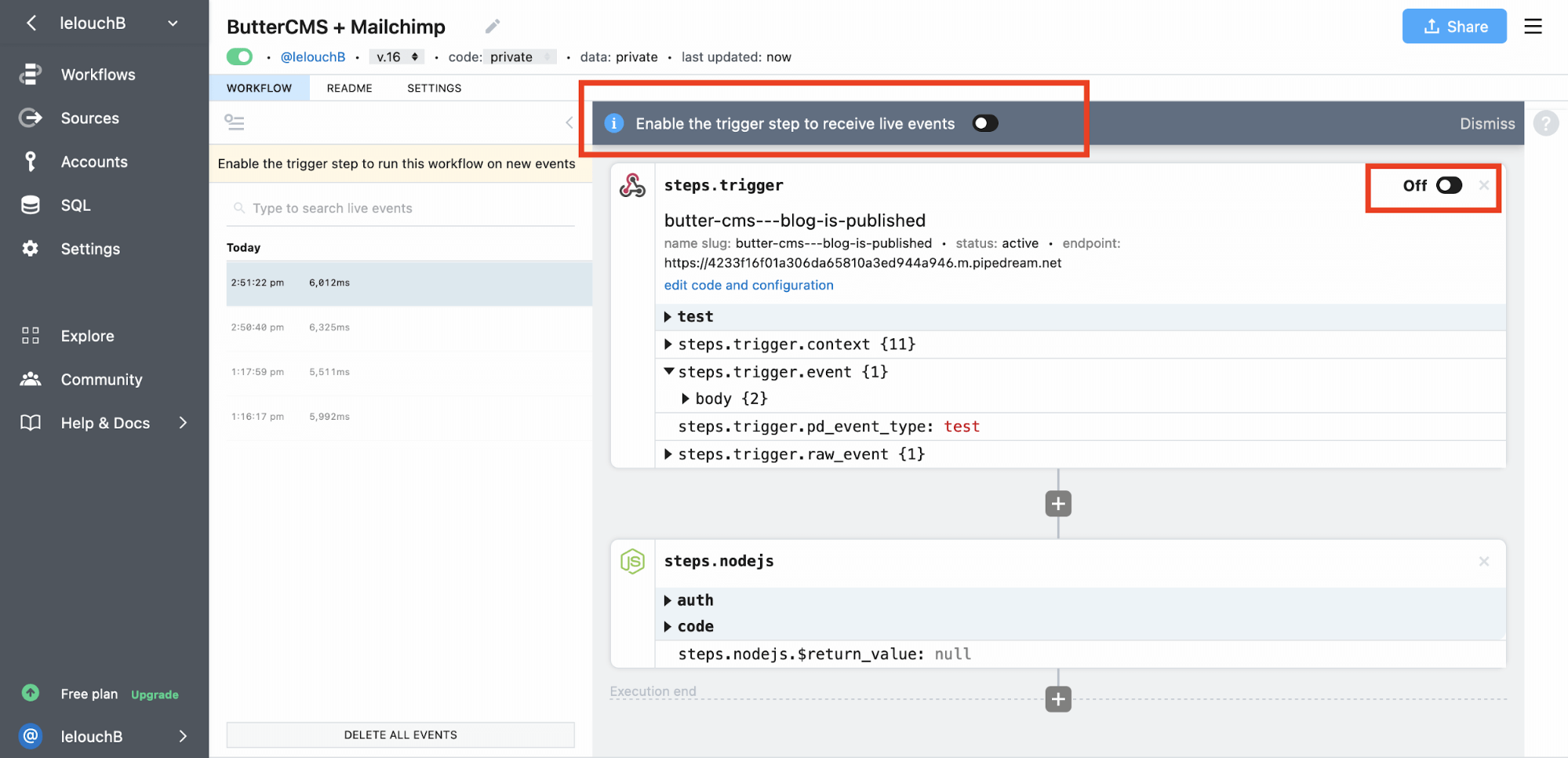Remove steps.trigger with its X icon

point(1484,185)
